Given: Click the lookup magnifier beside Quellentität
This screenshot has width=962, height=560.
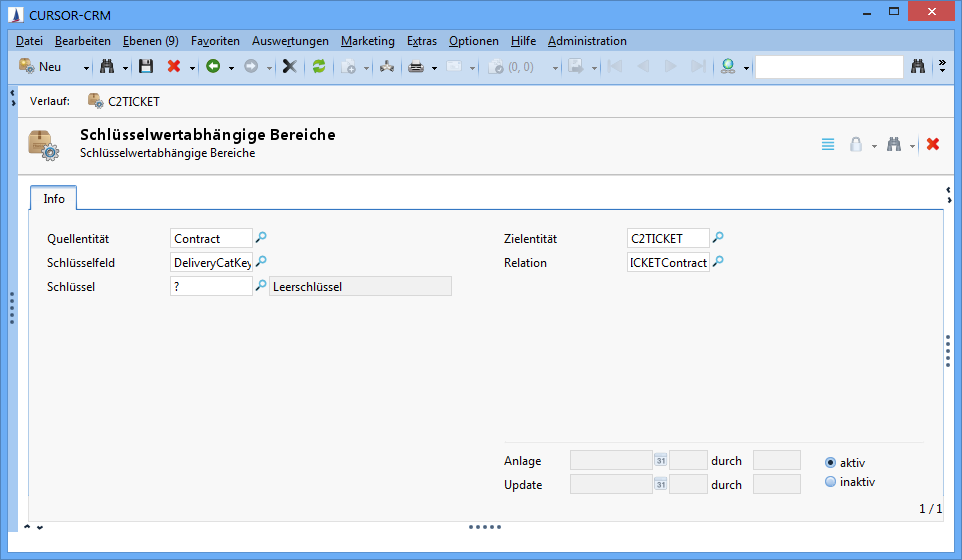Looking at the screenshot, I should (x=262, y=238).
